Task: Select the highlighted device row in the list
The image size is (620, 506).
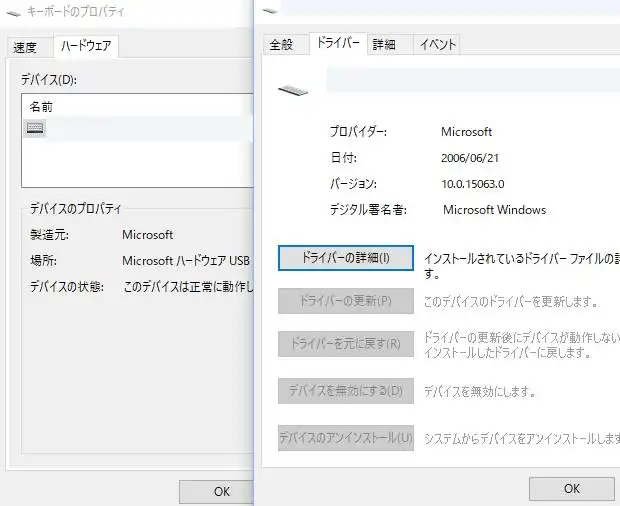Action: pos(138,128)
